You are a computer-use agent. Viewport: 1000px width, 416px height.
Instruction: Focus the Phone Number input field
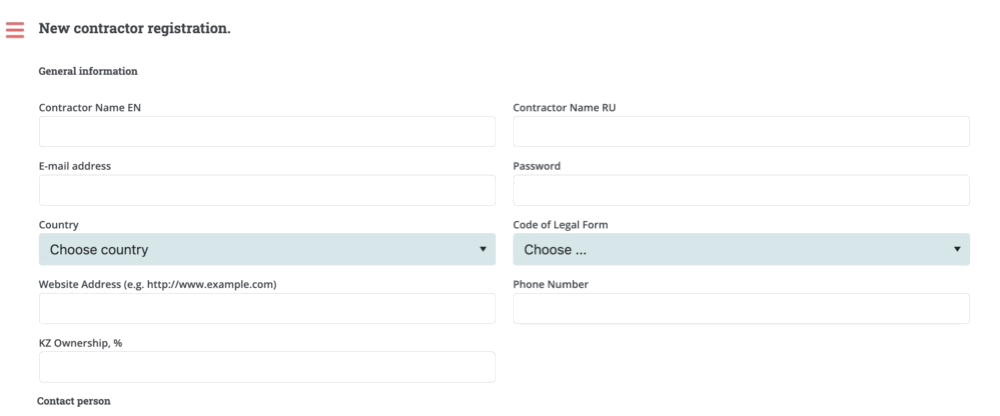(x=741, y=308)
